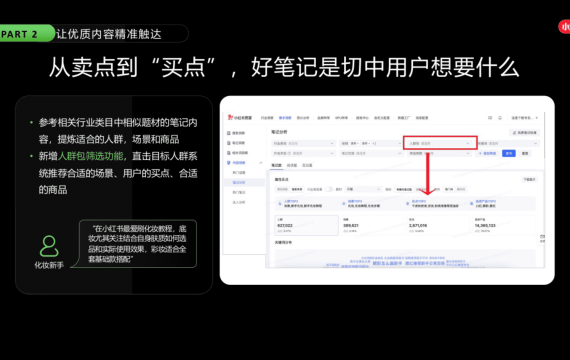Click keyword 眼影怎么画新手 in word cloud
The width and height of the screenshot is (570, 360).
click(387, 263)
